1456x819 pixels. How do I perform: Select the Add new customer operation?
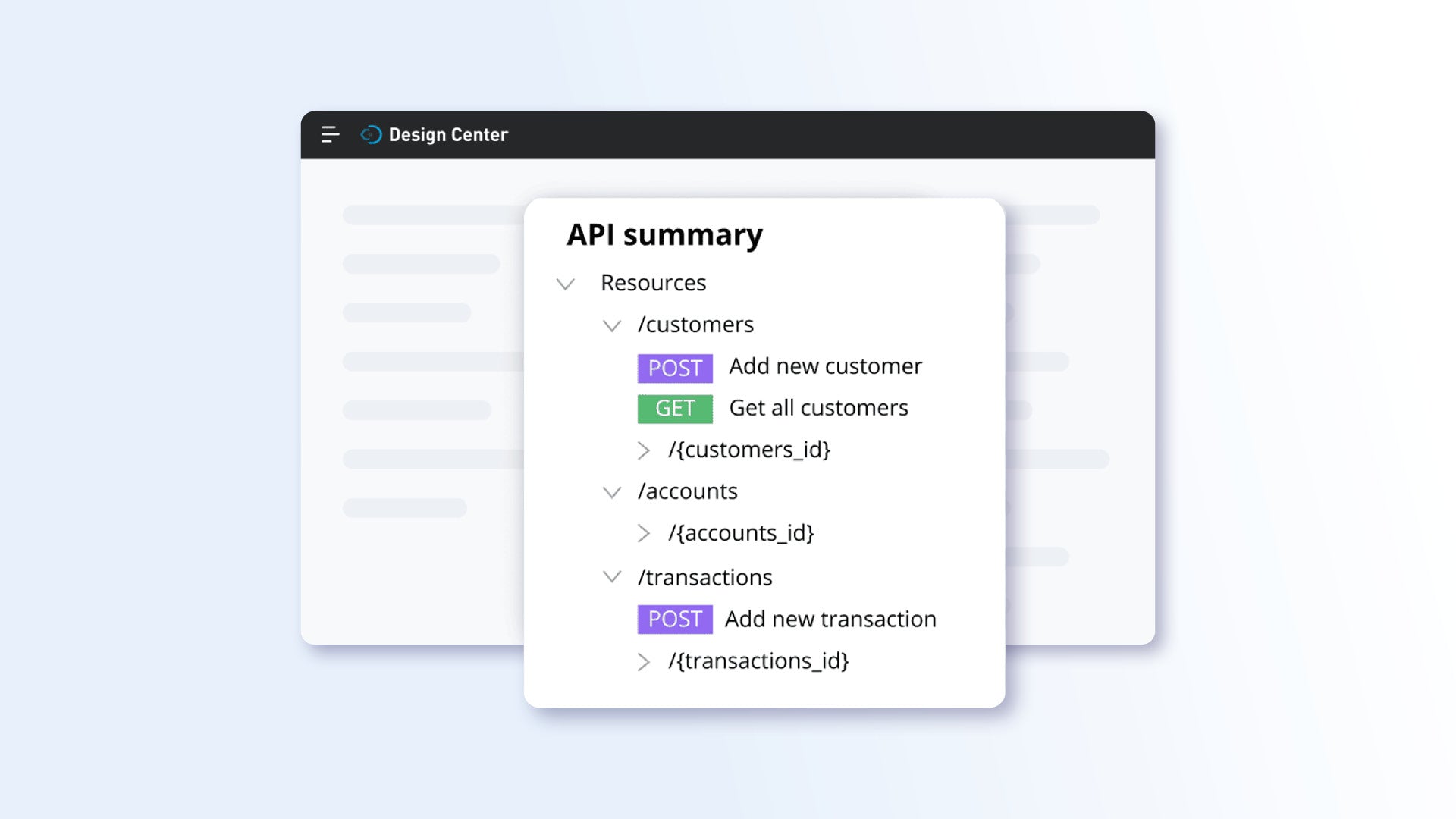click(825, 366)
